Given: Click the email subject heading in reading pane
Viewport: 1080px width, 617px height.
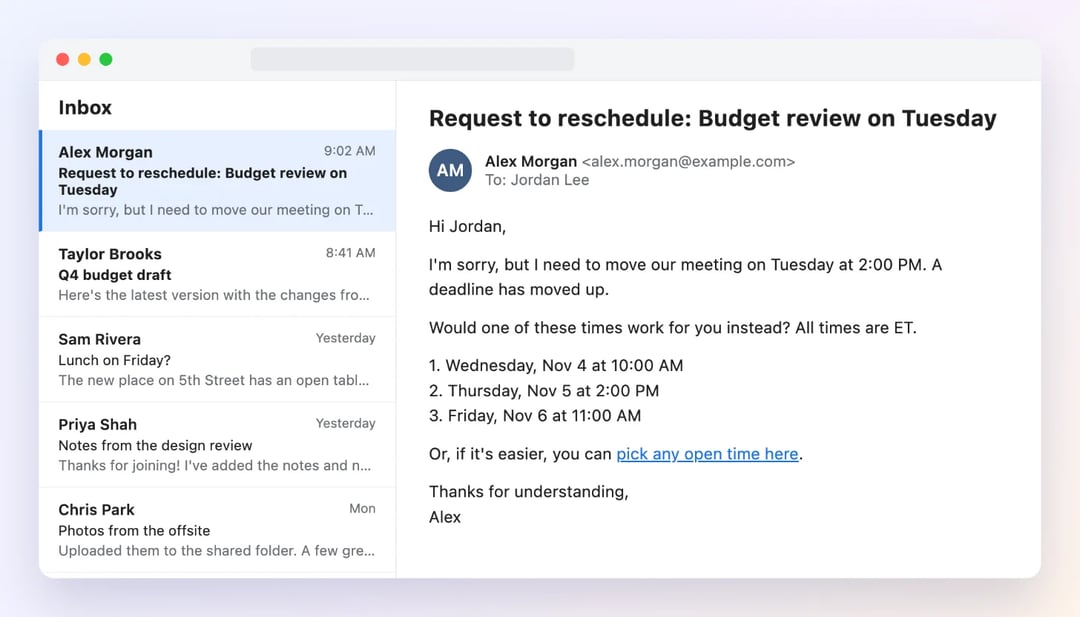Looking at the screenshot, I should pos(712,118).
